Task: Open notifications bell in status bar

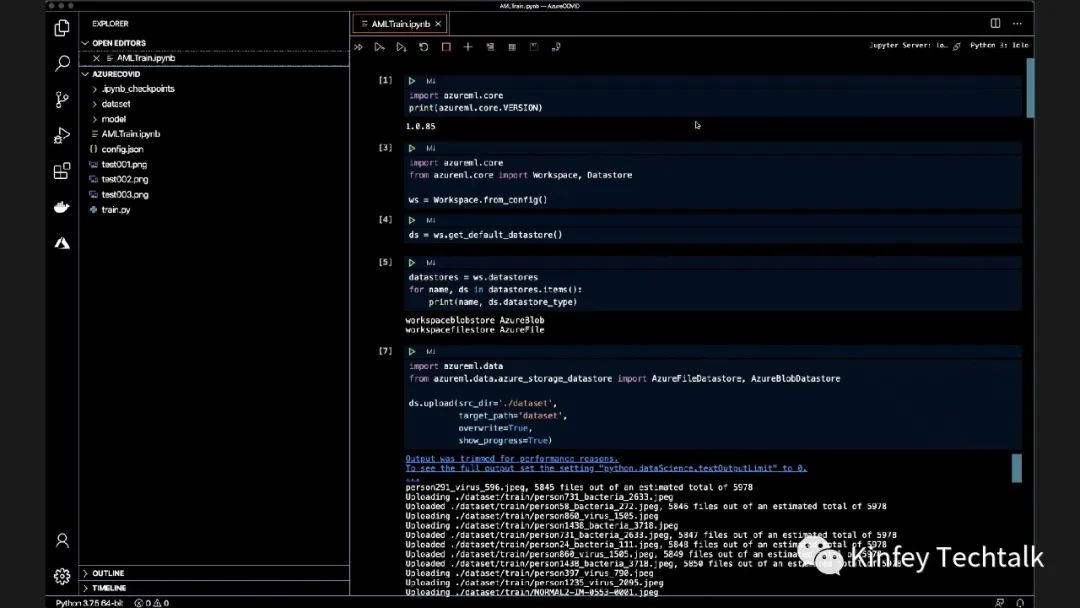Action: [x=1020, y=603]
